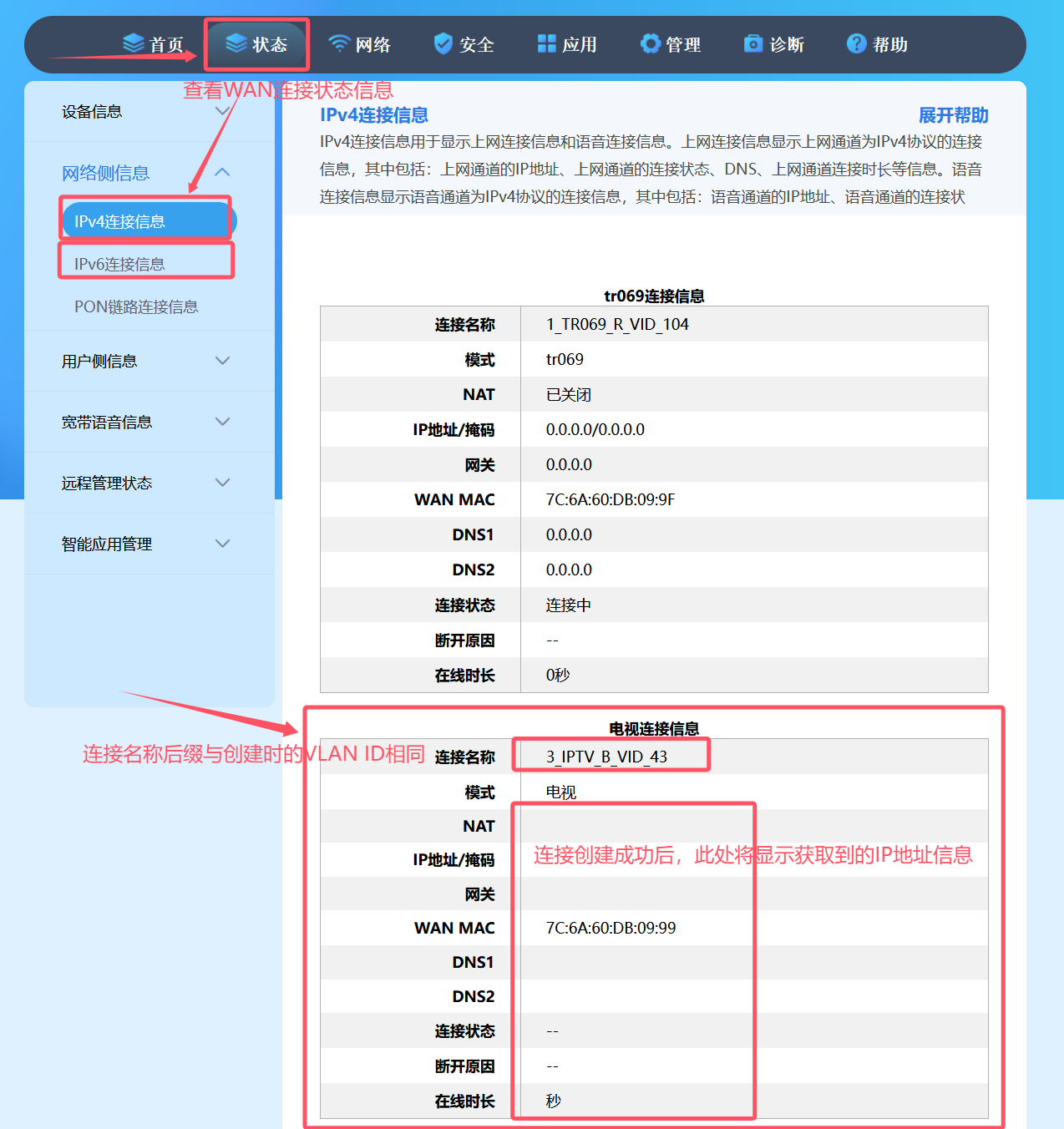This screenshot has height=1129, width=1064.
Task: Collapse the 网络侧信息 section chevron
Action: 222,172
